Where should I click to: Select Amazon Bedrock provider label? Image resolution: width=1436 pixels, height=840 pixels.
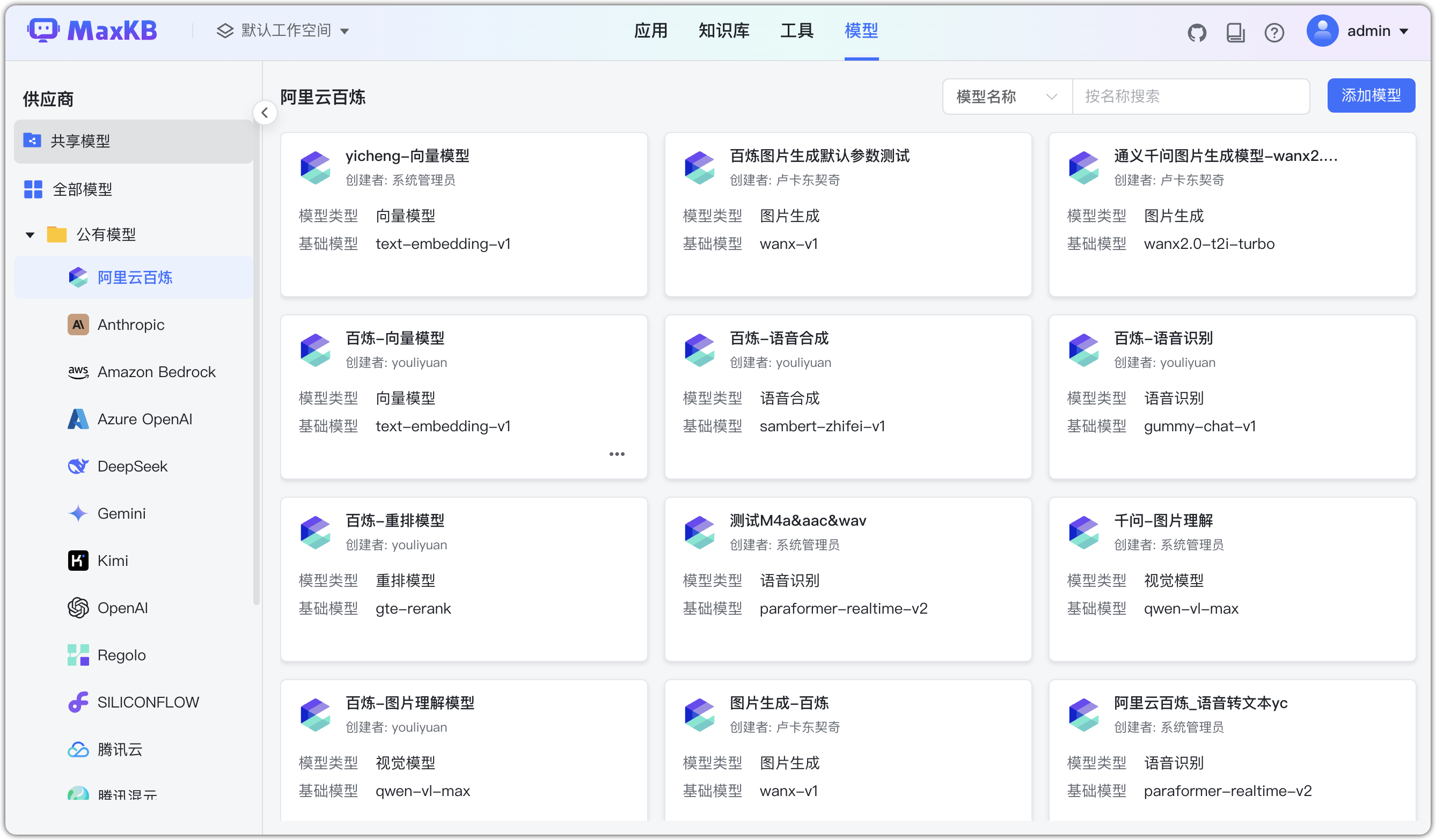(x=157, y=372)
